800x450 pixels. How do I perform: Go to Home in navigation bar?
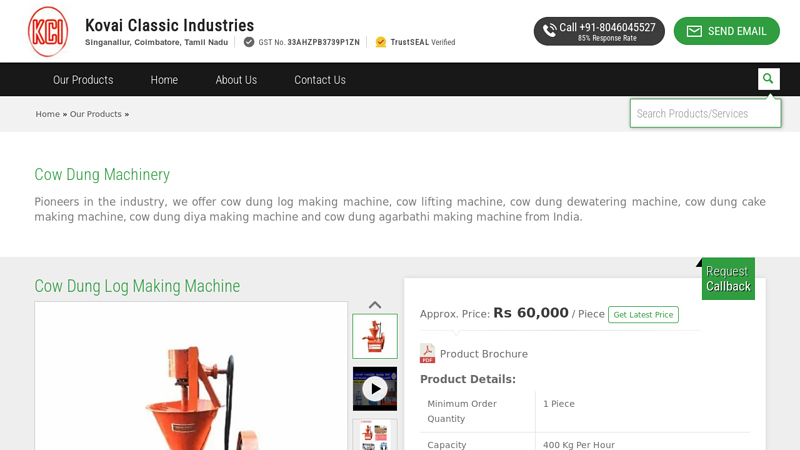164,80
